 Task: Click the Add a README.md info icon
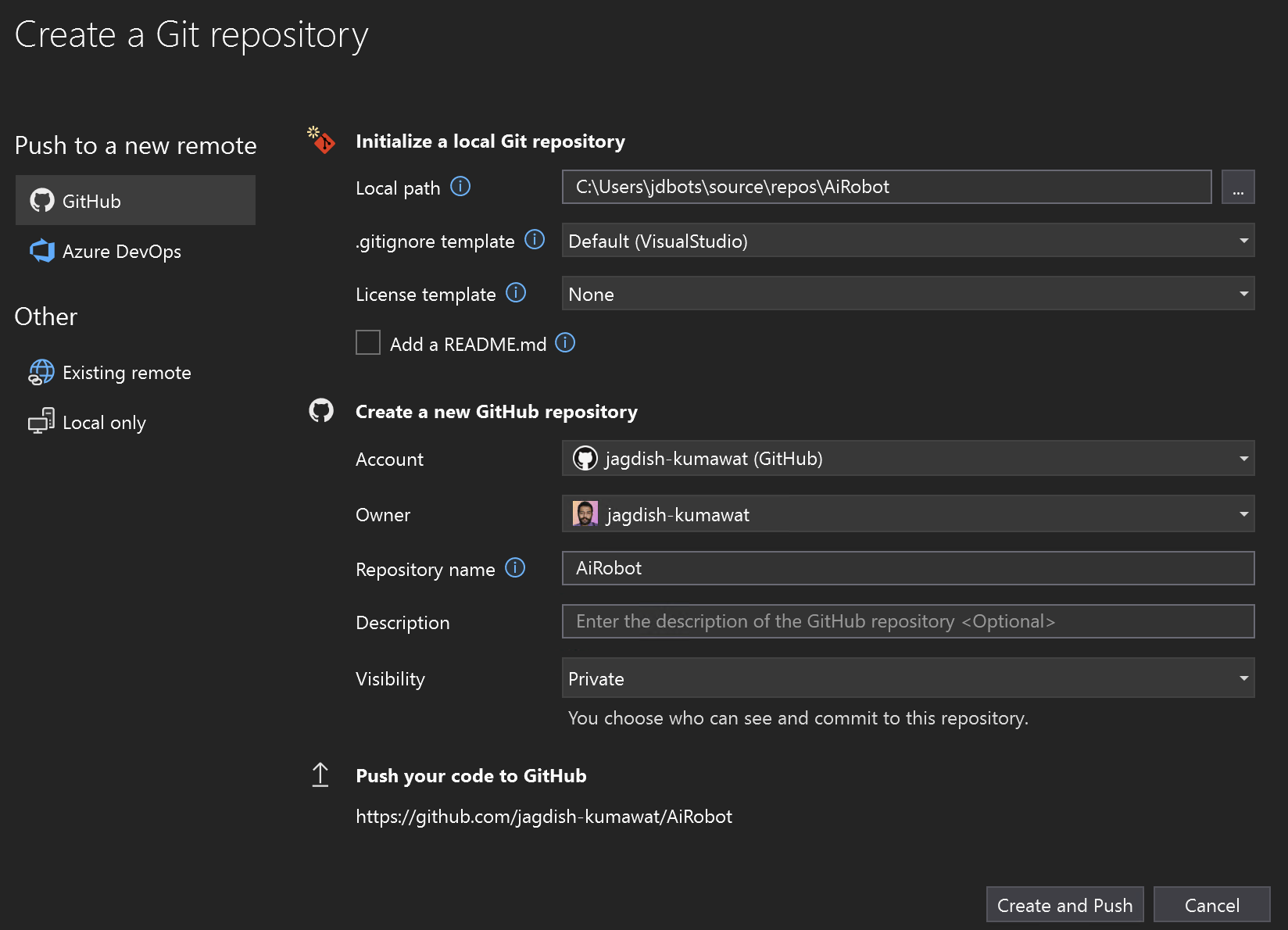click(x=565, y=342)
